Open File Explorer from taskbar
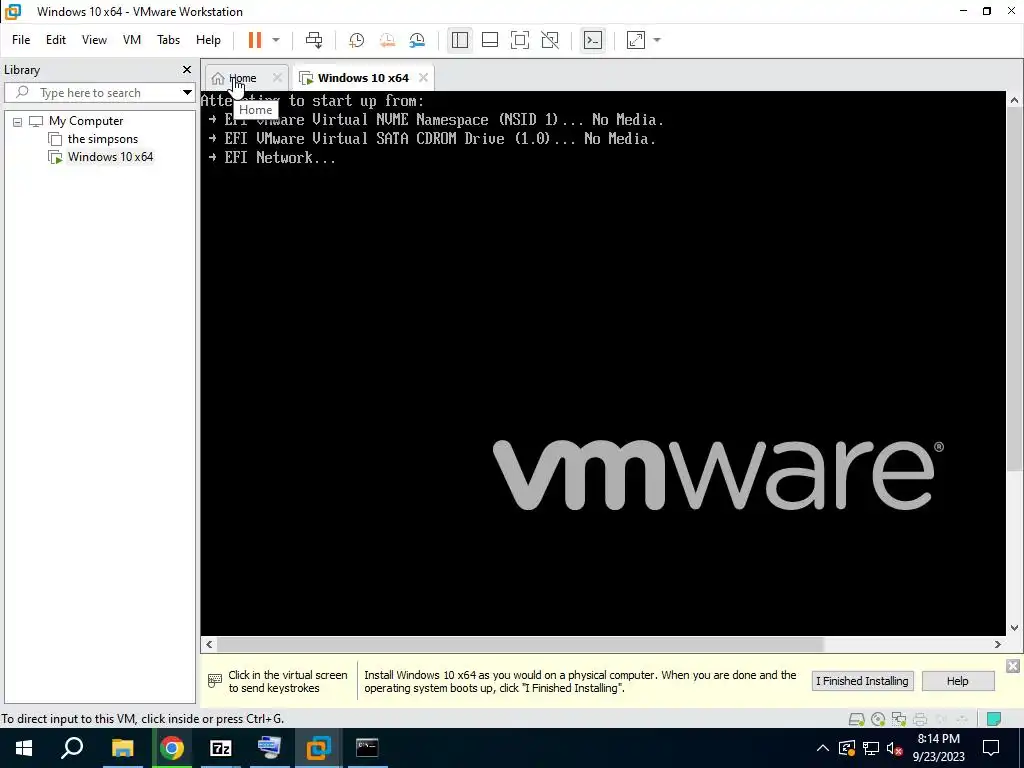 point(122,748)
